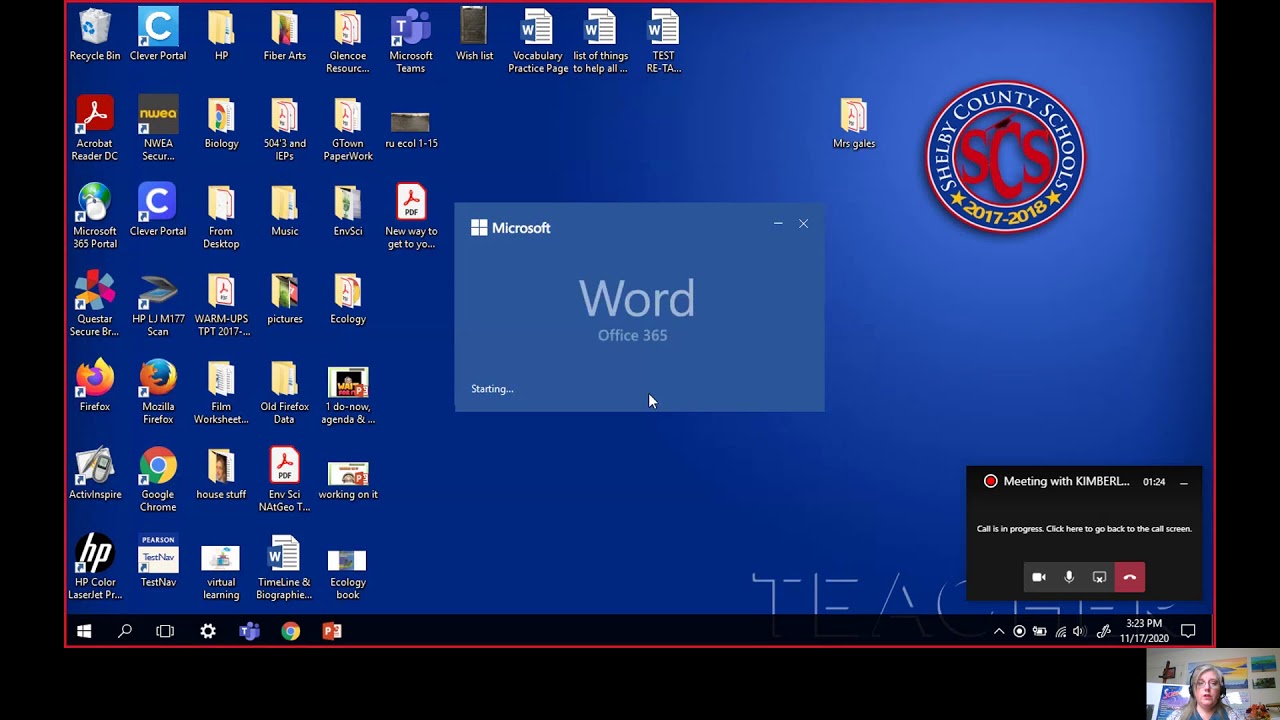
Task: Open the Glencoe Resources folder
Action: 348,41
